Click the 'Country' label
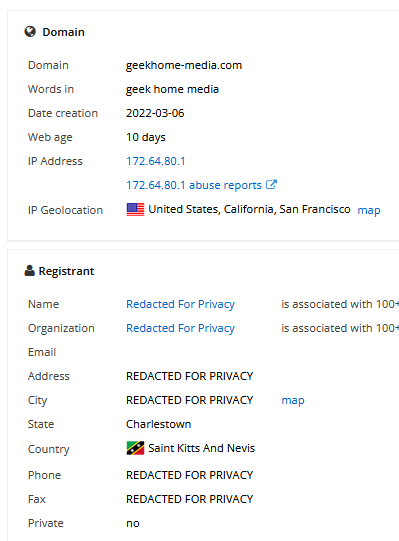This screenshot has height=541, width=399. [49, 449]
